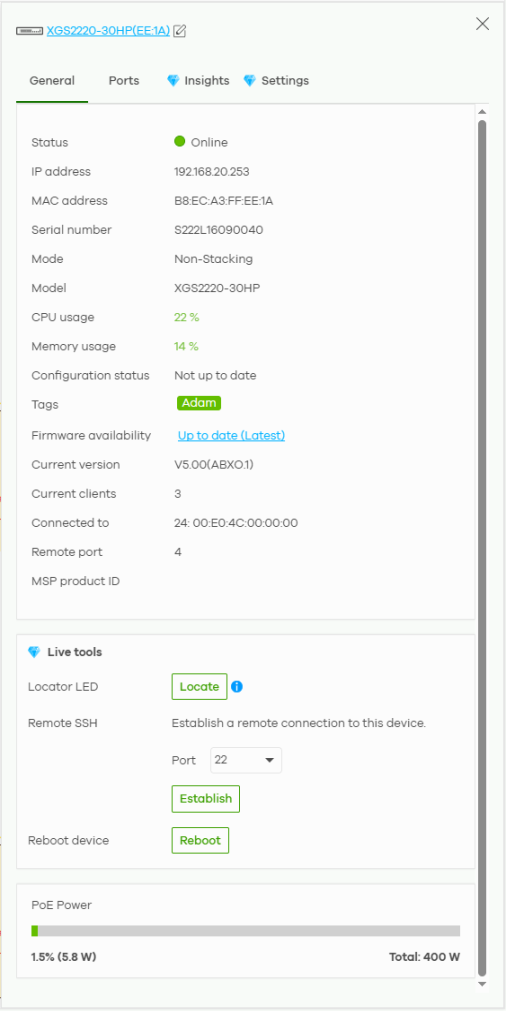This screenshot has width=506, height=1011.
Task: Click the diamond icon beside Live tools
Action: tap(34, 652)
